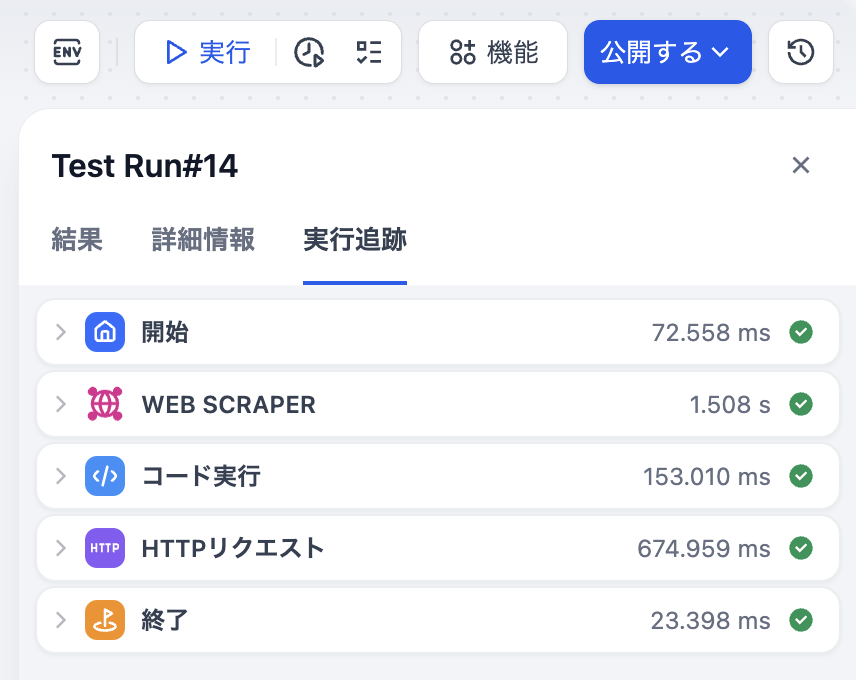Click the blue 開始 home node icon
This screenshot has width=856, height=680.
coord(105,332)
